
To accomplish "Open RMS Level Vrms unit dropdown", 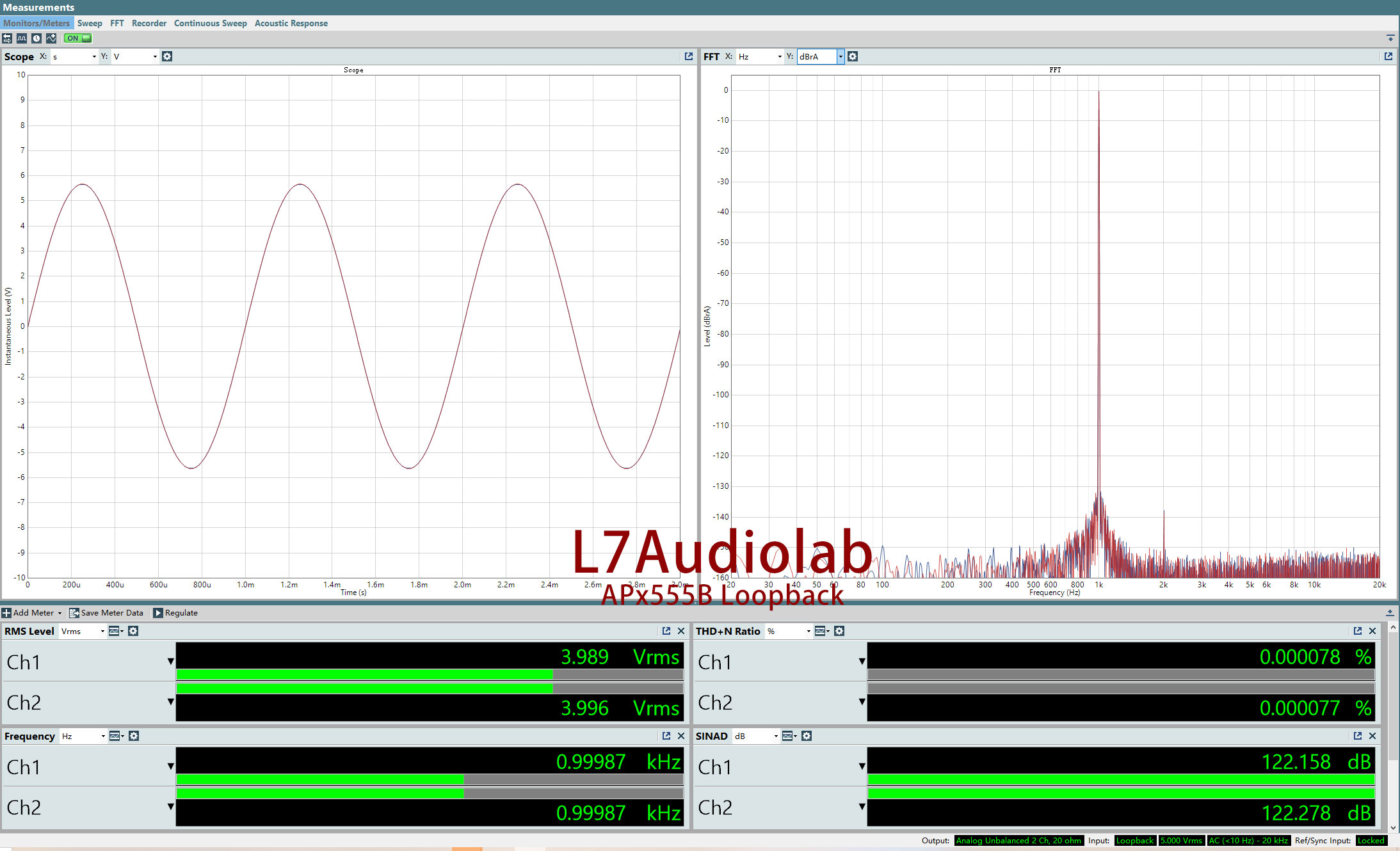I will (x=83, y=631).
